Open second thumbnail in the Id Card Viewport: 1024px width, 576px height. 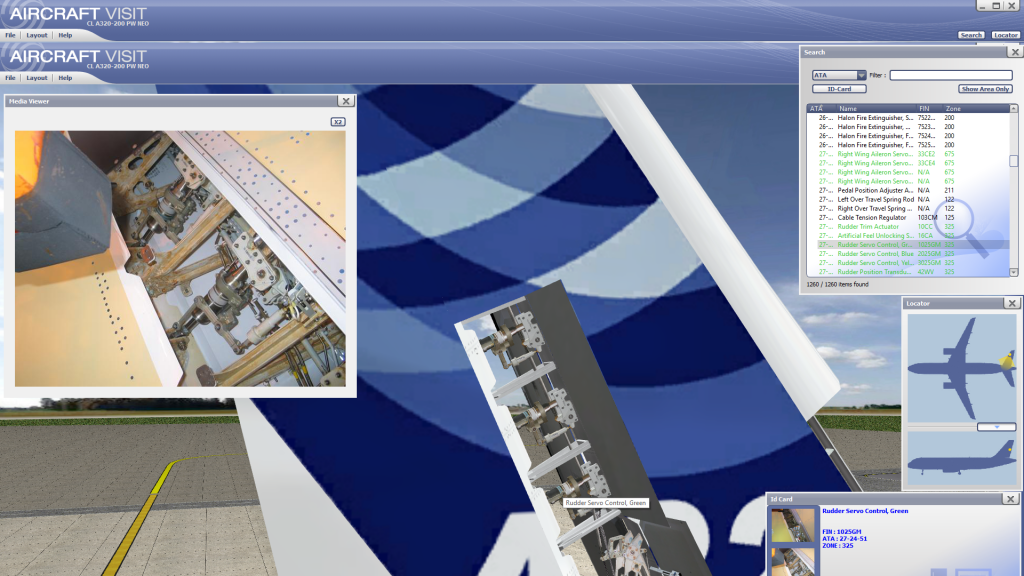(x=793, y=562)
